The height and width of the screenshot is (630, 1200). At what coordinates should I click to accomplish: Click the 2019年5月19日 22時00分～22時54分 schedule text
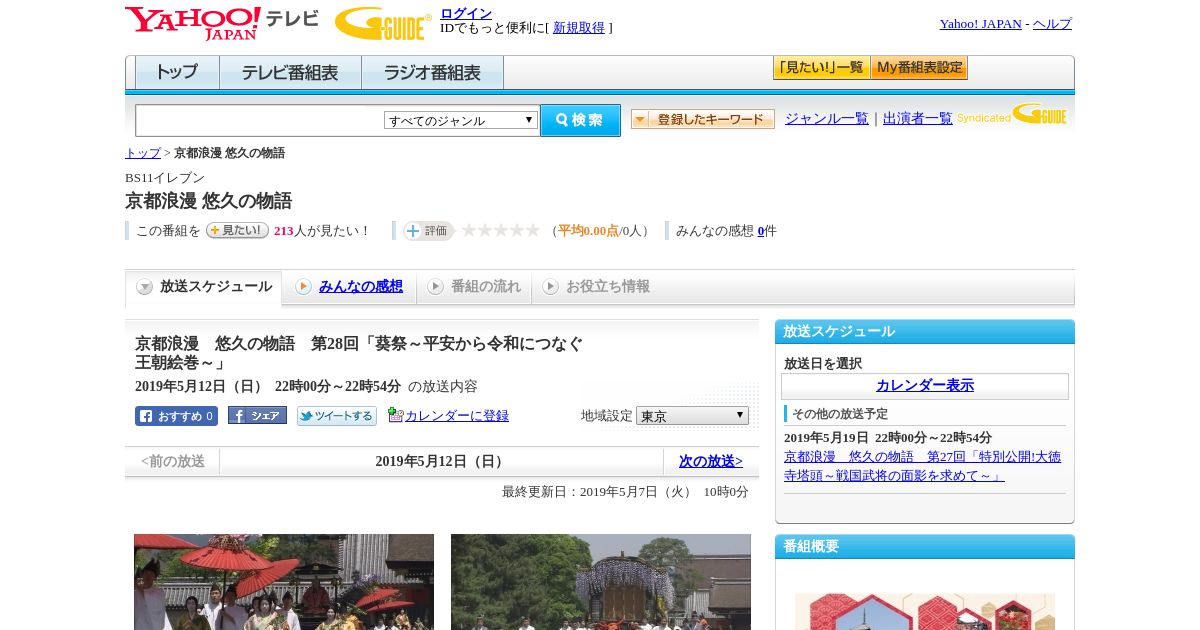(888, 438)
